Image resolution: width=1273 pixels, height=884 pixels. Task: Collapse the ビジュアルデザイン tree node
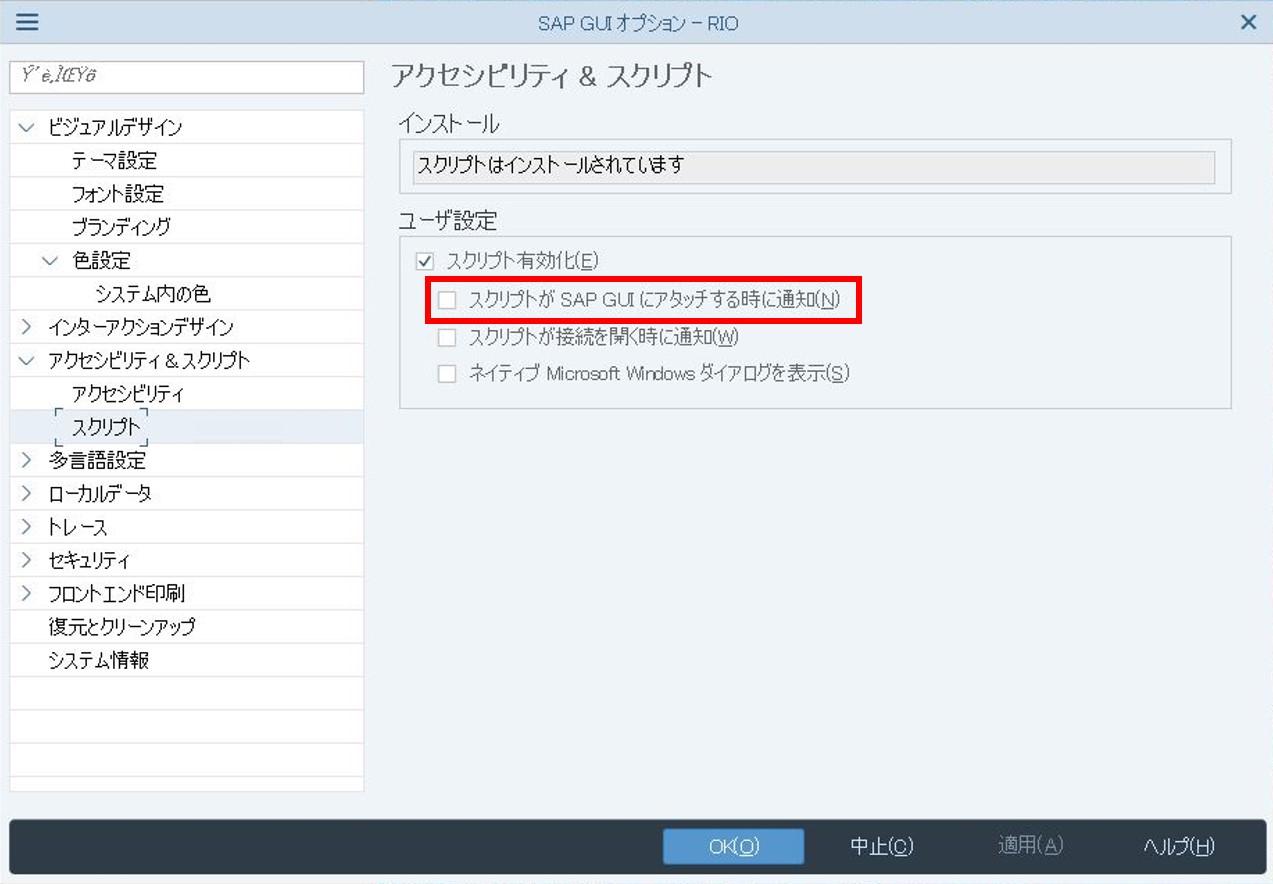[x=27, y=128]
